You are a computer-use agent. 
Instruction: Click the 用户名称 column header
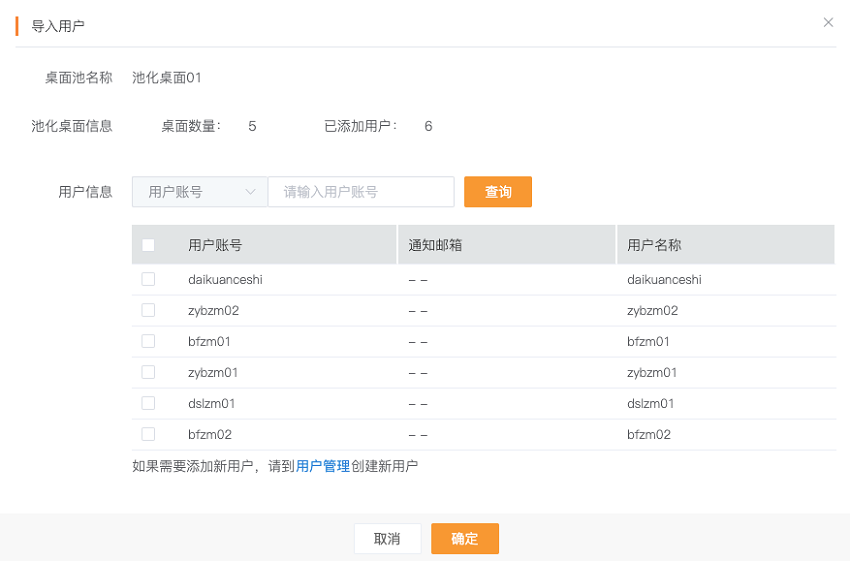(x=654, y=245)
